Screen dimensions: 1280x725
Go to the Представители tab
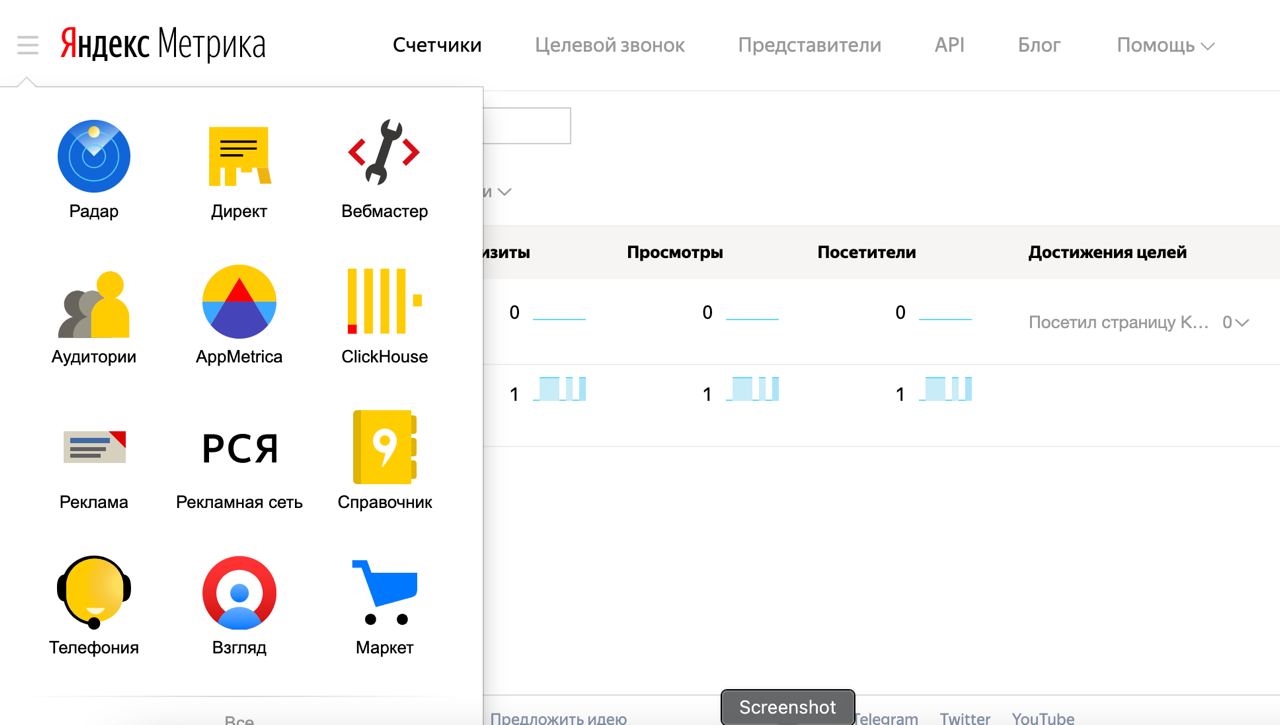[809, 45]
